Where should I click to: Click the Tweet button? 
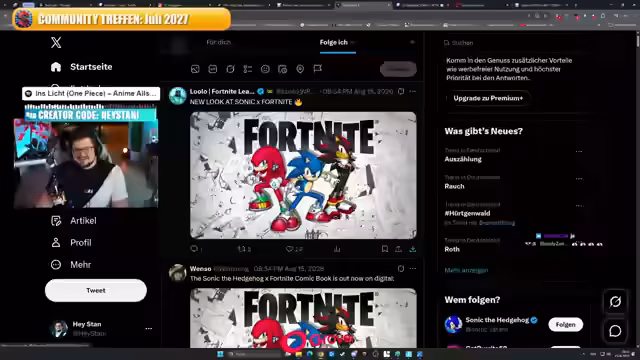pyautogui.click(x=96, y=291)
